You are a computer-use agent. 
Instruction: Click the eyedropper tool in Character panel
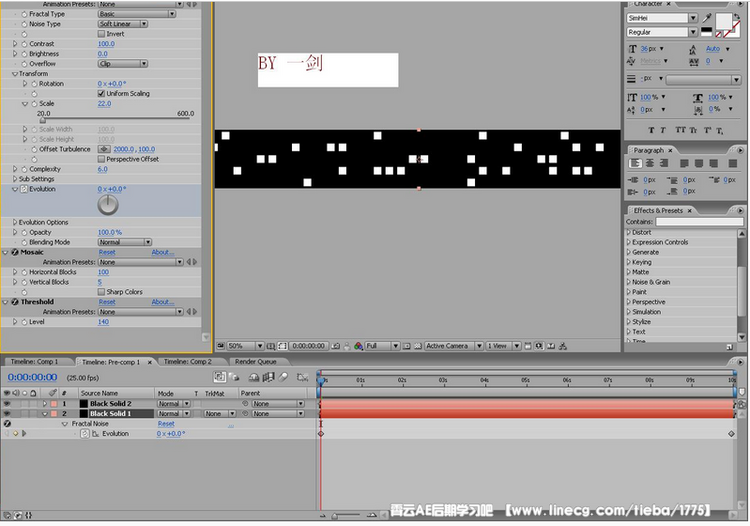(x=707, y=18)
